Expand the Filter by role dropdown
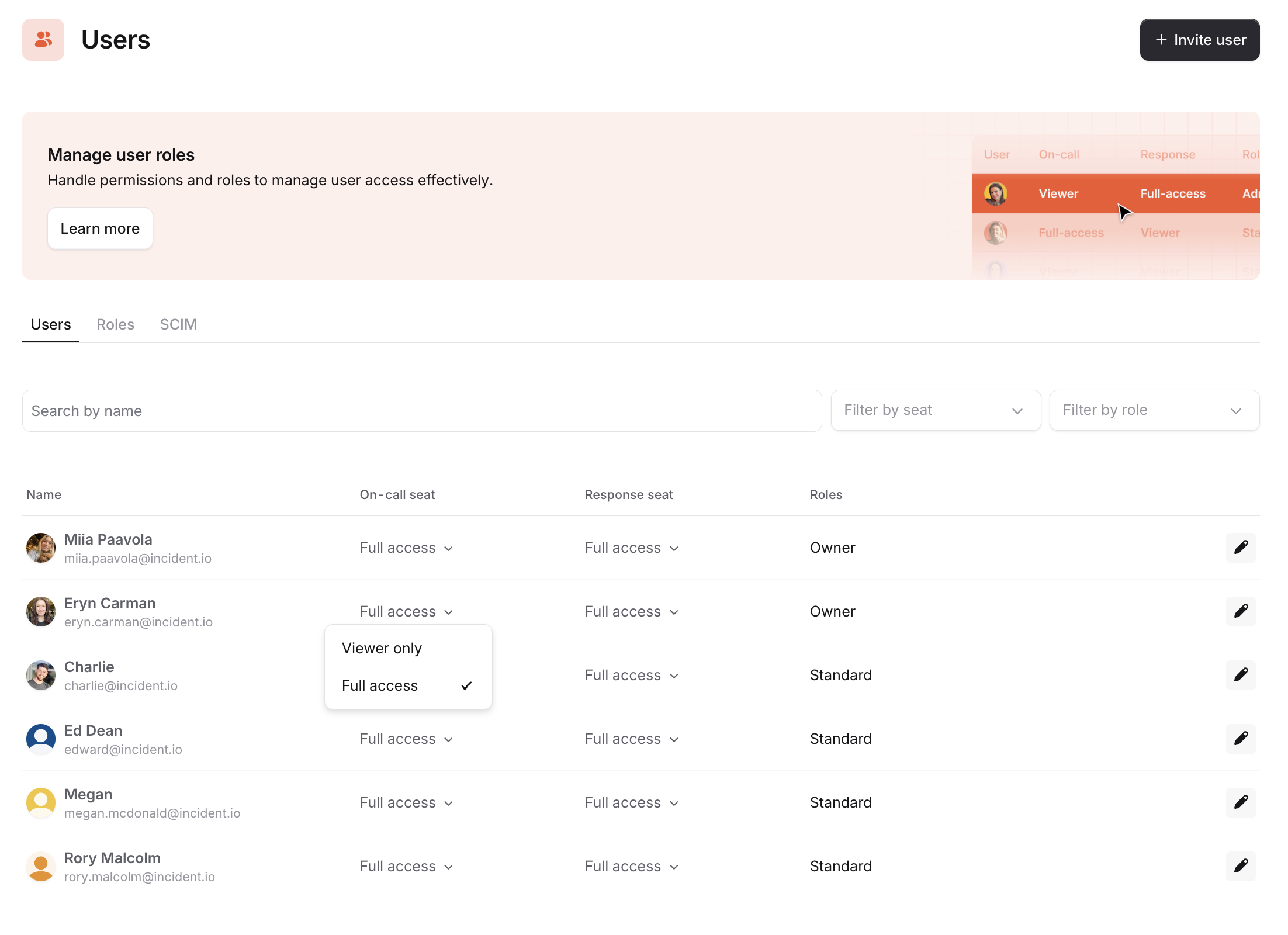 tap(1154, 410)
